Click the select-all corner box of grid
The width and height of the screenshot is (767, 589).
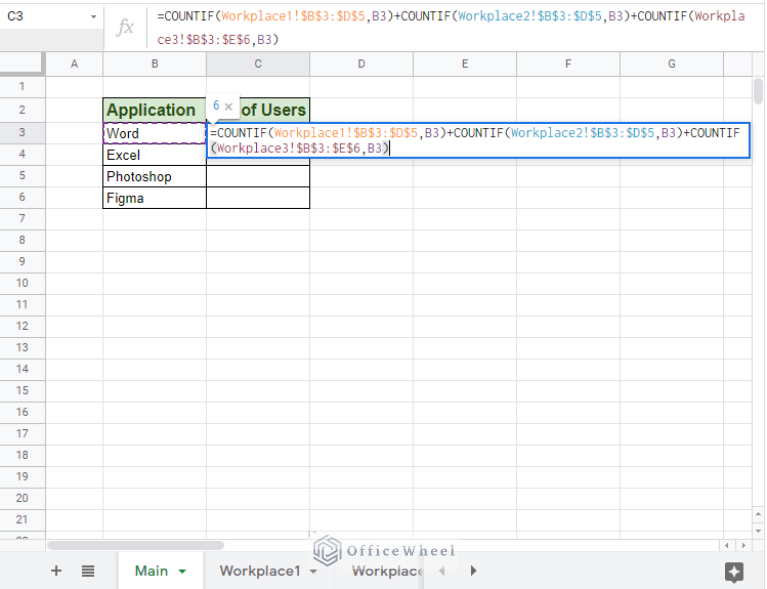coord(22,64)
